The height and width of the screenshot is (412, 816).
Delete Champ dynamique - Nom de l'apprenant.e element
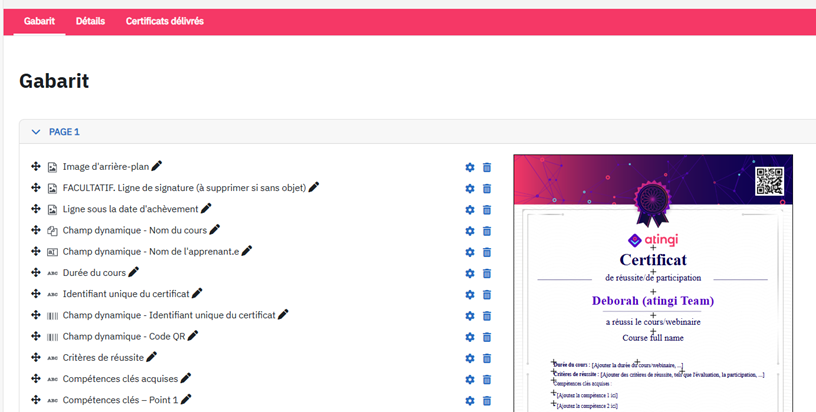[x=487, y=251]
